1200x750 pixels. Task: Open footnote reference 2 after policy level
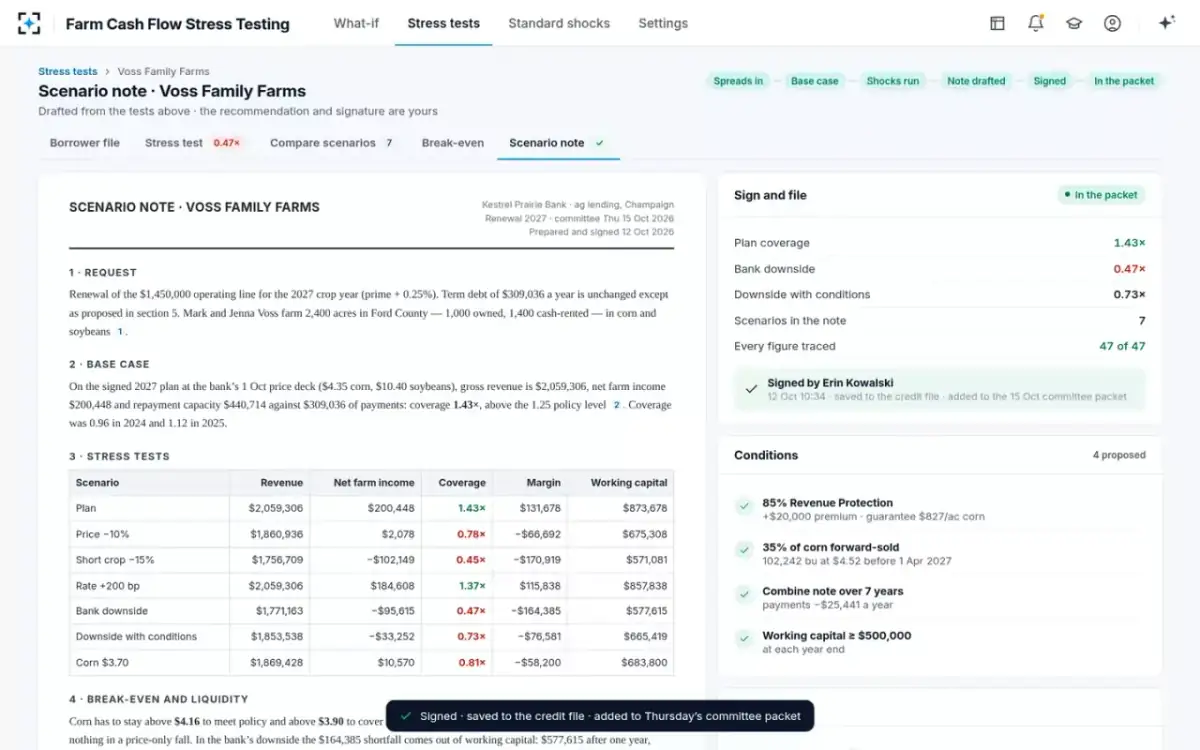616,405
